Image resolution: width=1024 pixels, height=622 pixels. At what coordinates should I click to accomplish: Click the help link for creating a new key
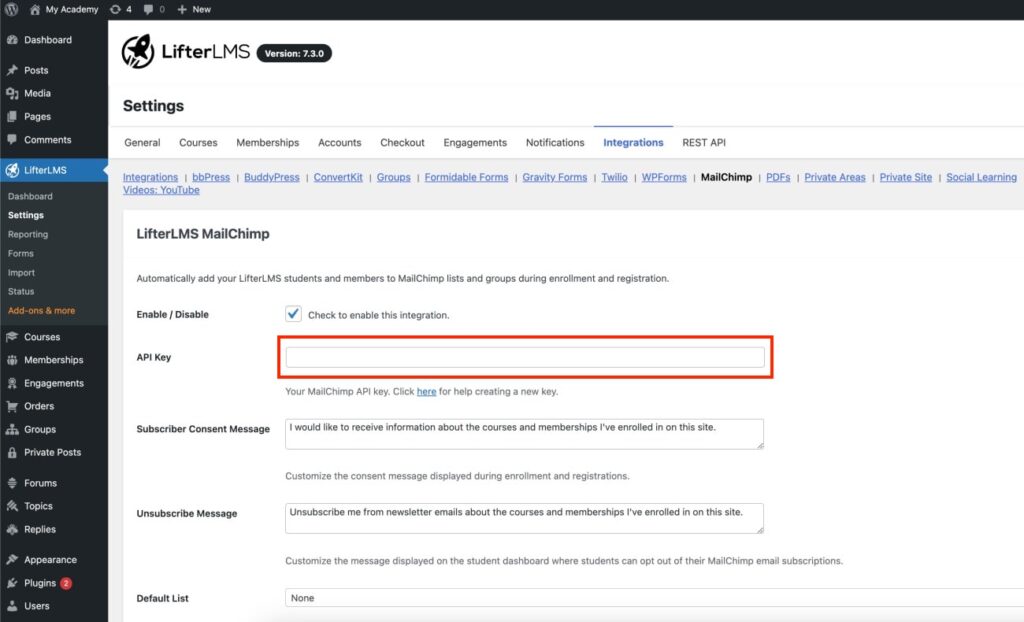(427, 391)
